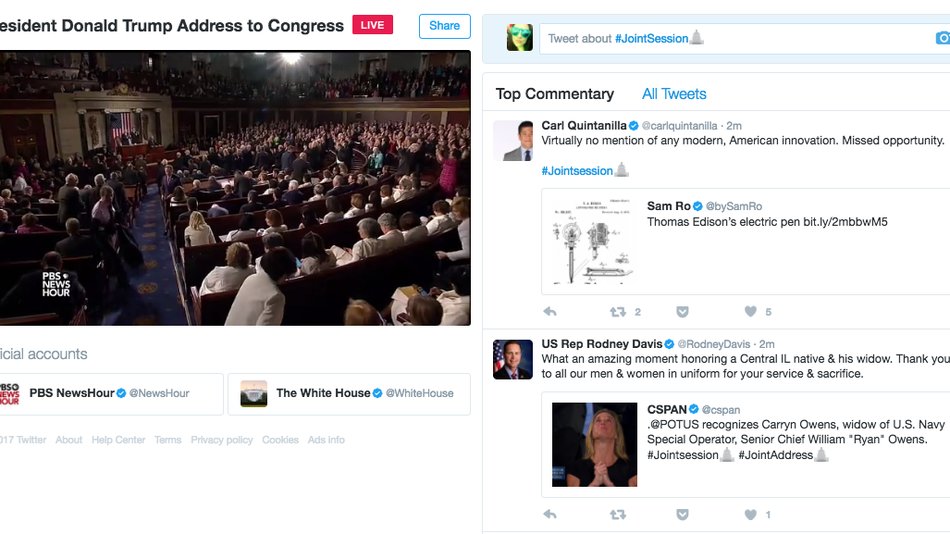Click the PBS NewsHour live video
The width and height of the screenshot is (950, 534).
click(x=235, y=188)
